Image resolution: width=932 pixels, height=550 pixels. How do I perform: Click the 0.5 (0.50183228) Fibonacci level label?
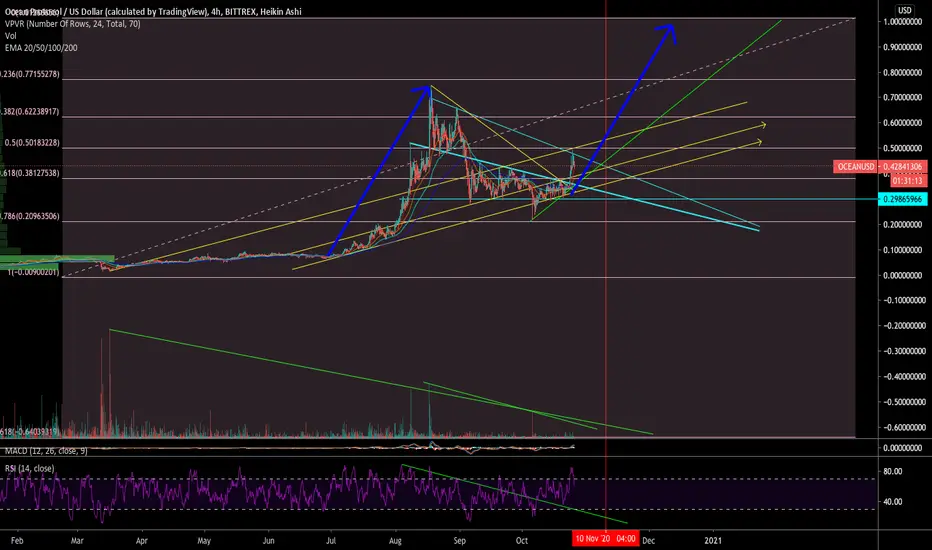point(32,143)
